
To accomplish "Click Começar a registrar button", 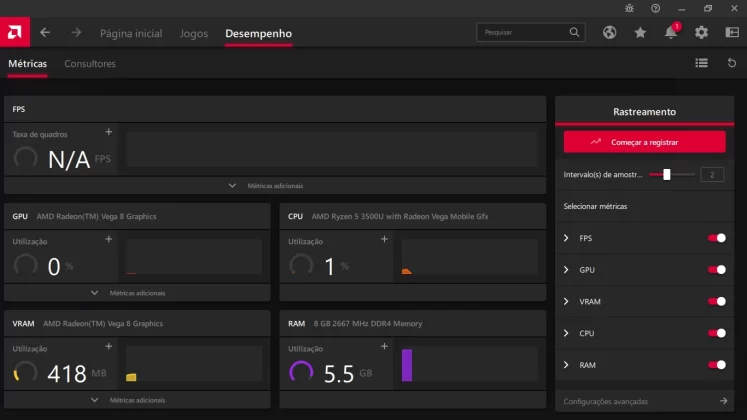I will click(x=645, y=142).
